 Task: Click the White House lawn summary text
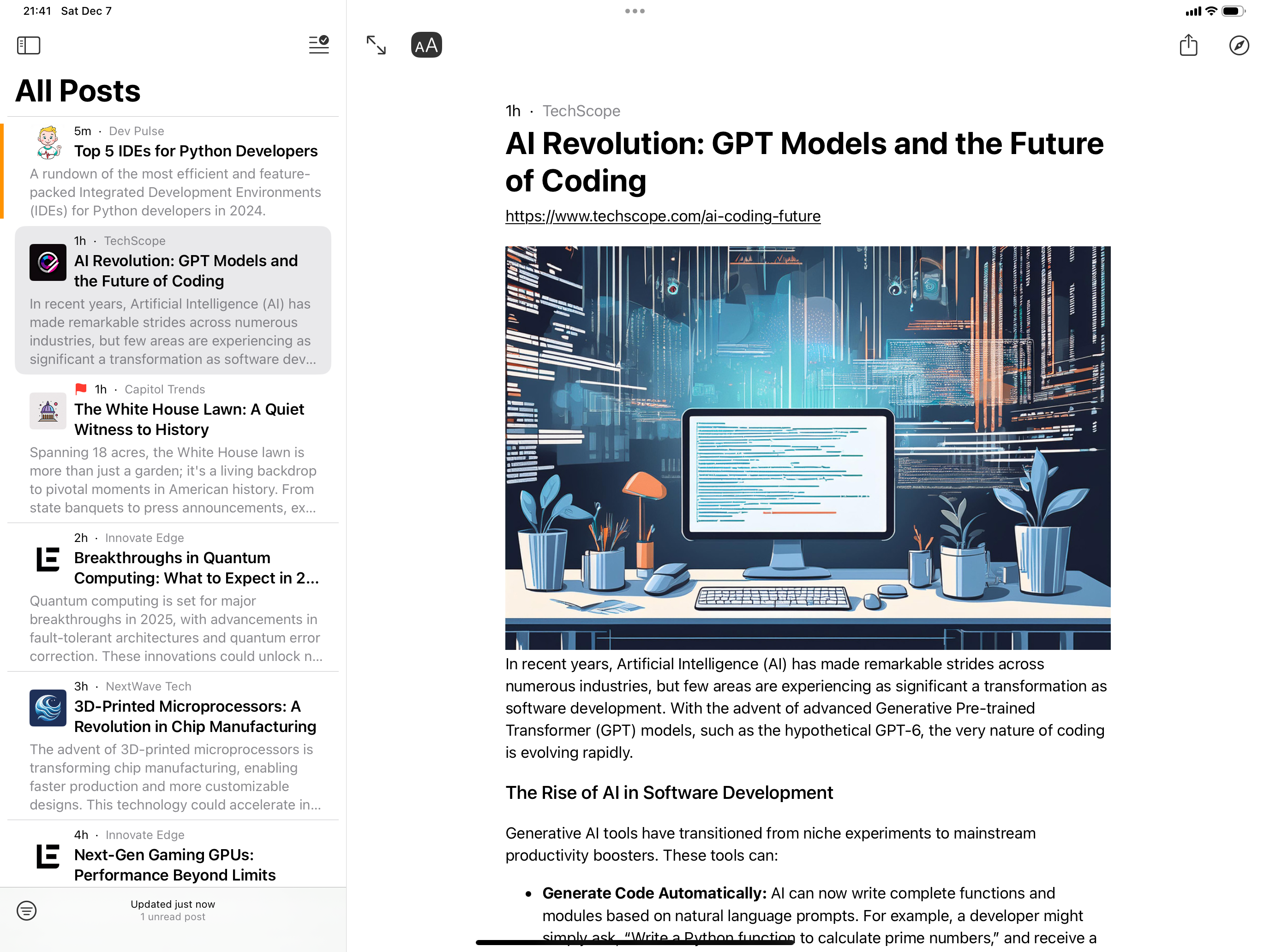pos(173,480)
